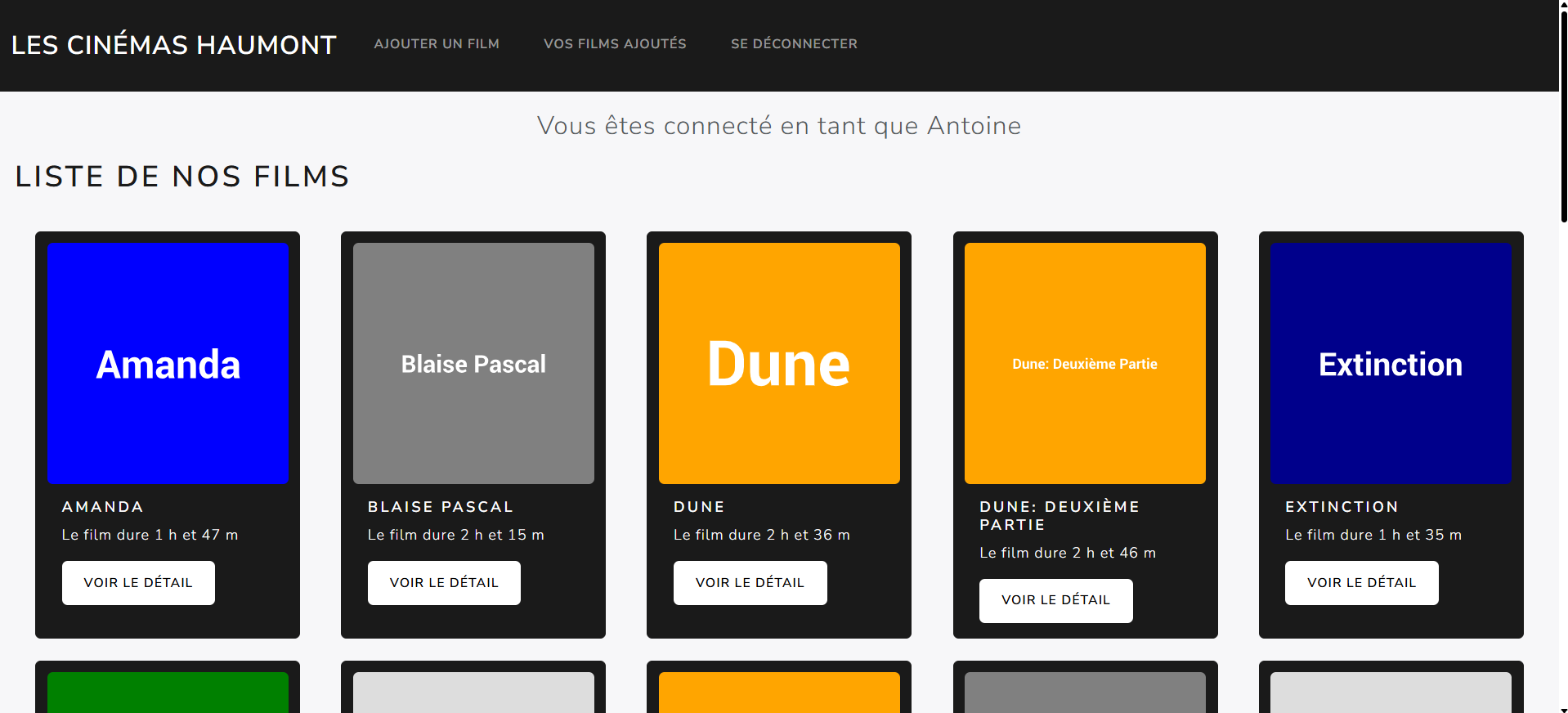Click Se déconnecter to log out

pos(794,44)
